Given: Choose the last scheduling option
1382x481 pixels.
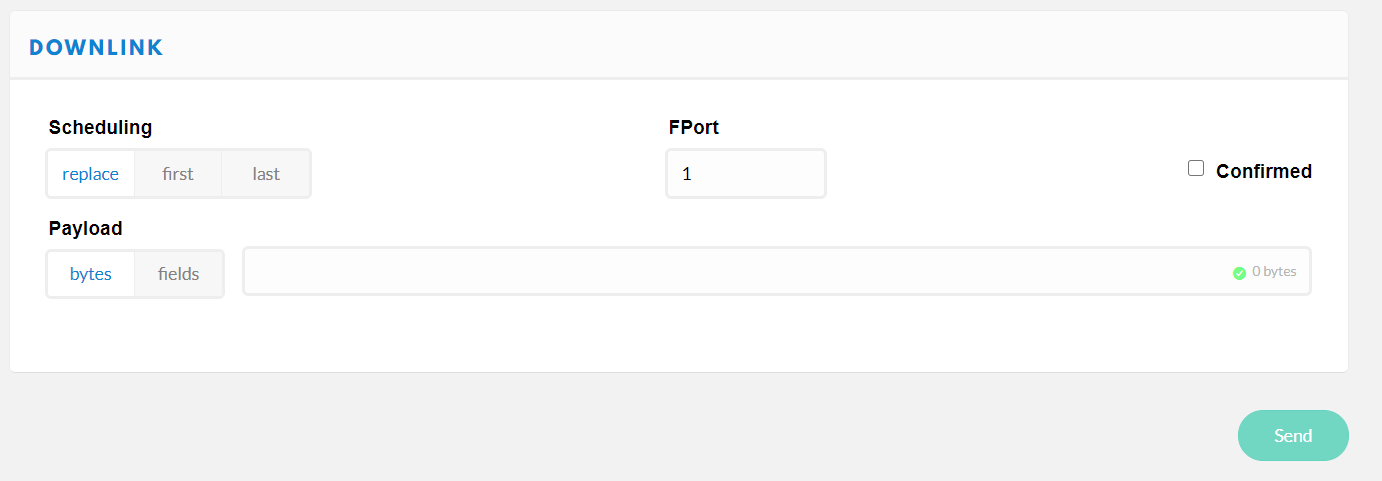Looking at the screenshot, I should tap(266, 174).
